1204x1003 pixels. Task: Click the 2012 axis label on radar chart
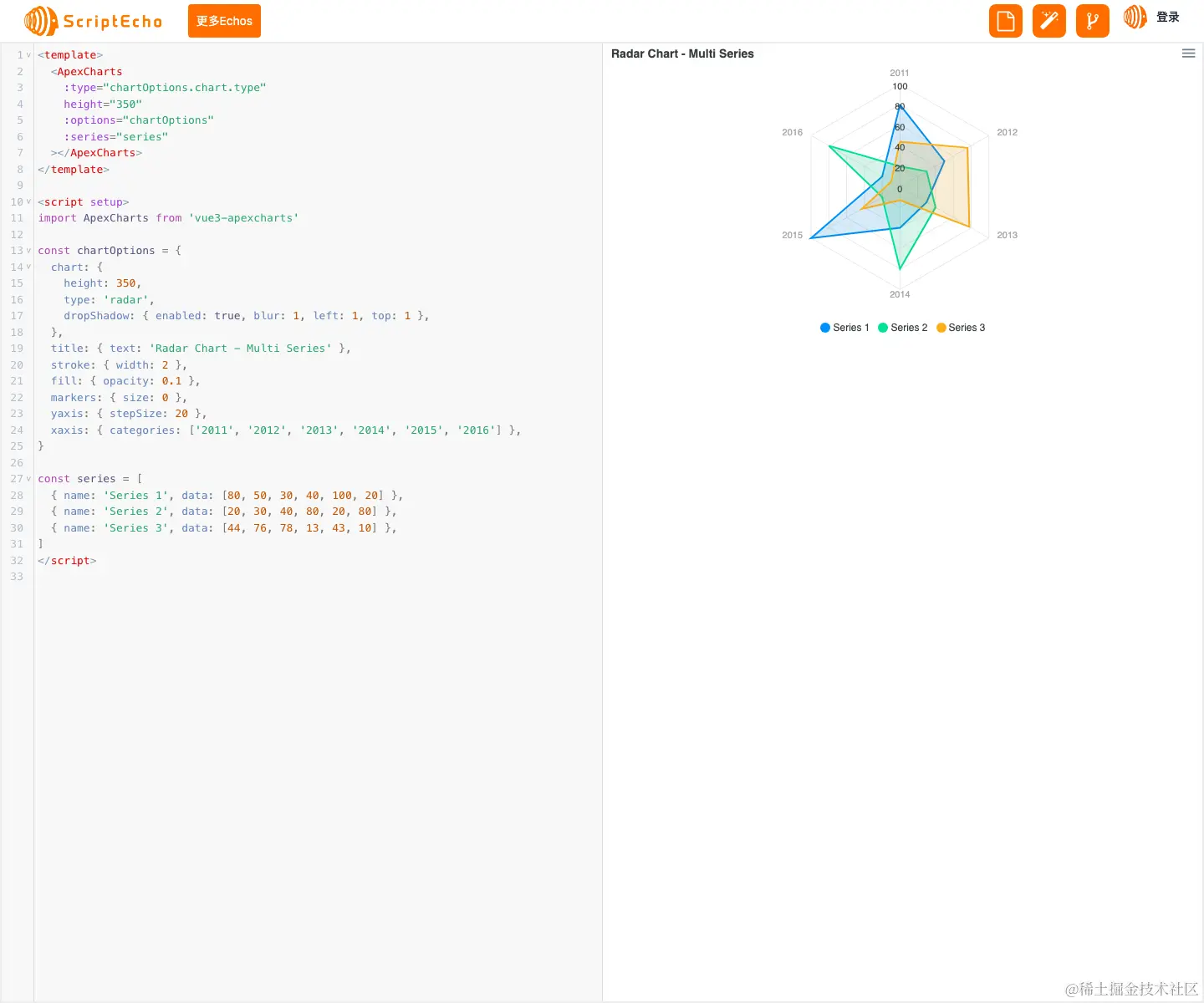click(1008, 132)
